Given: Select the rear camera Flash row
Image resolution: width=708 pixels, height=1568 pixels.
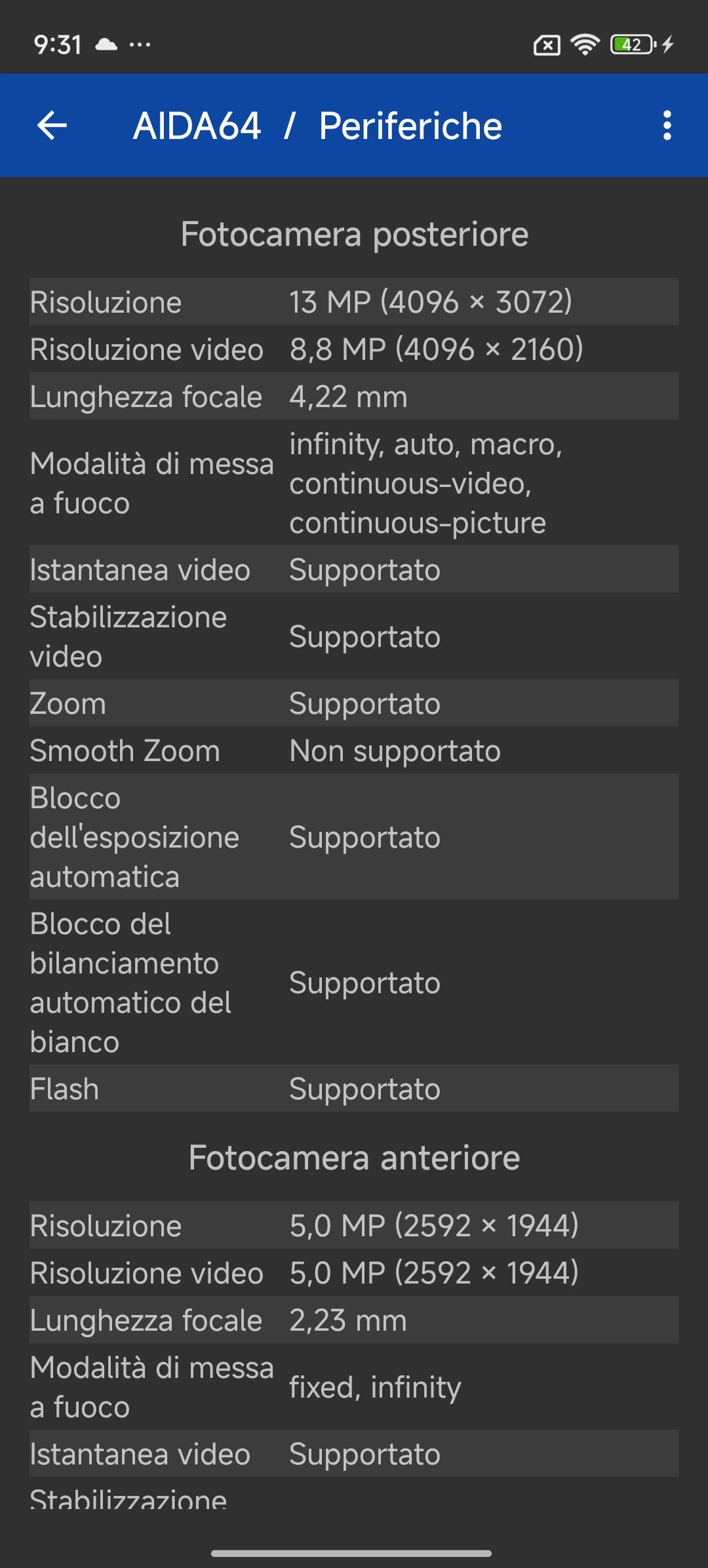Looking at the screenshot, I should (x=354, y=1089).
